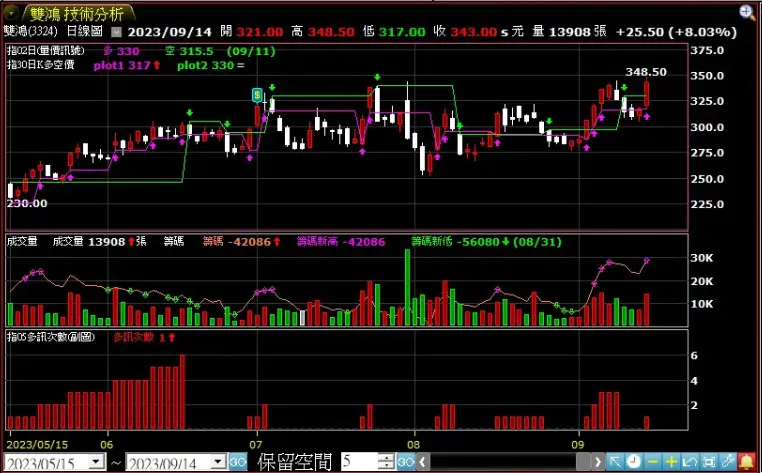Click the 日線圖 chart period label

pos(85,32)
